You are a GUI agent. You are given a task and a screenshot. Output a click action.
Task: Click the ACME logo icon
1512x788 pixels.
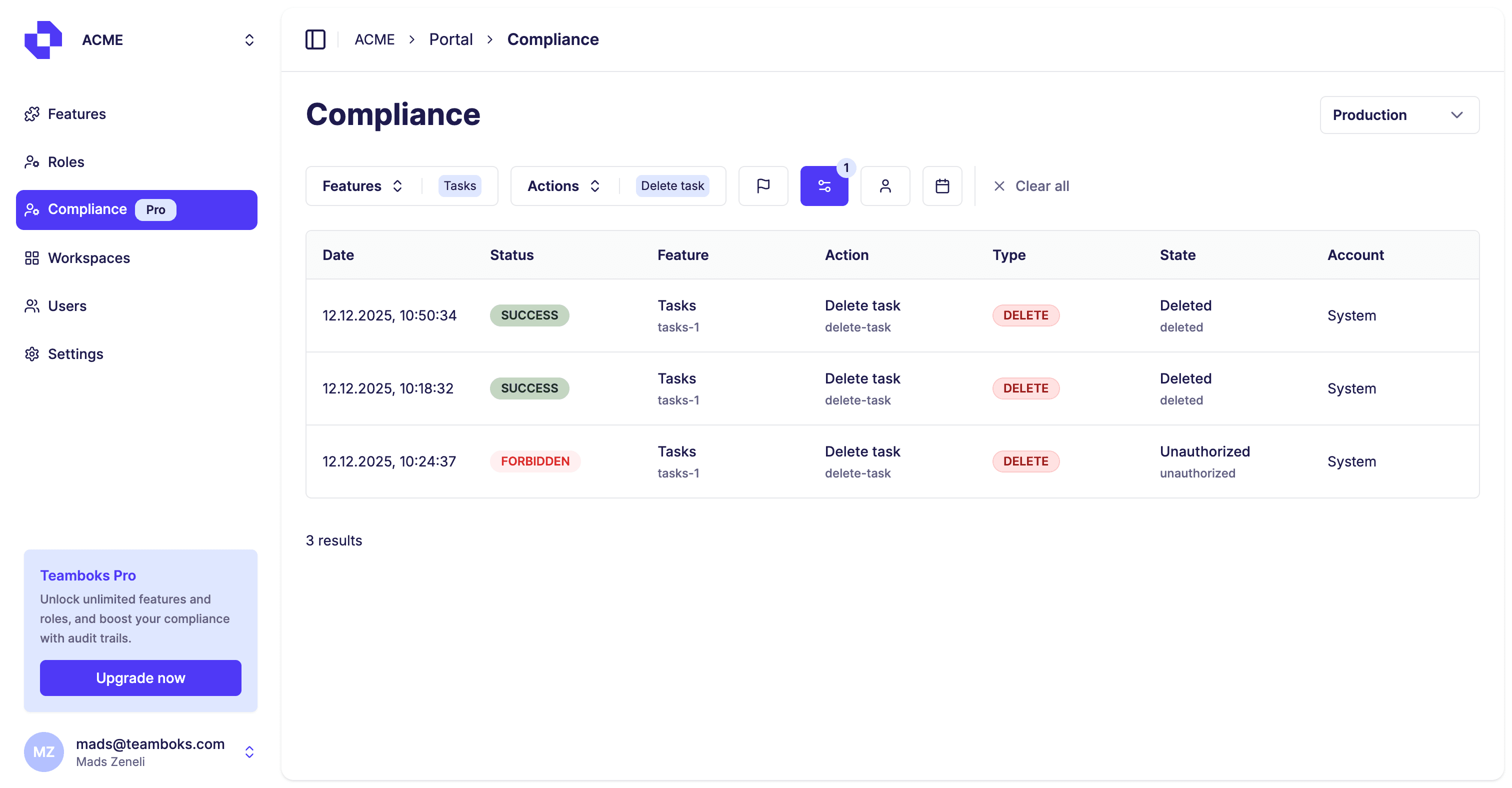43,40
